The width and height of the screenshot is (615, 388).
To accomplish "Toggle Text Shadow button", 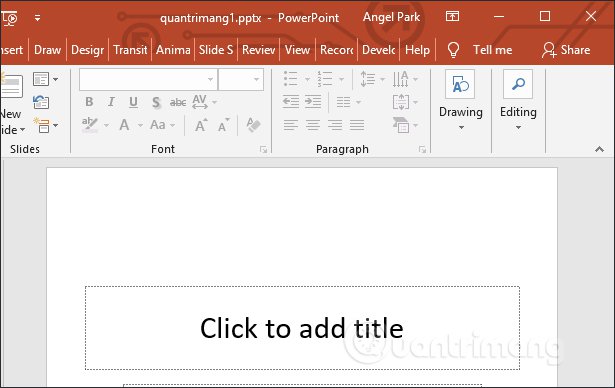I will pyautogui.click(x=156, y=102).
